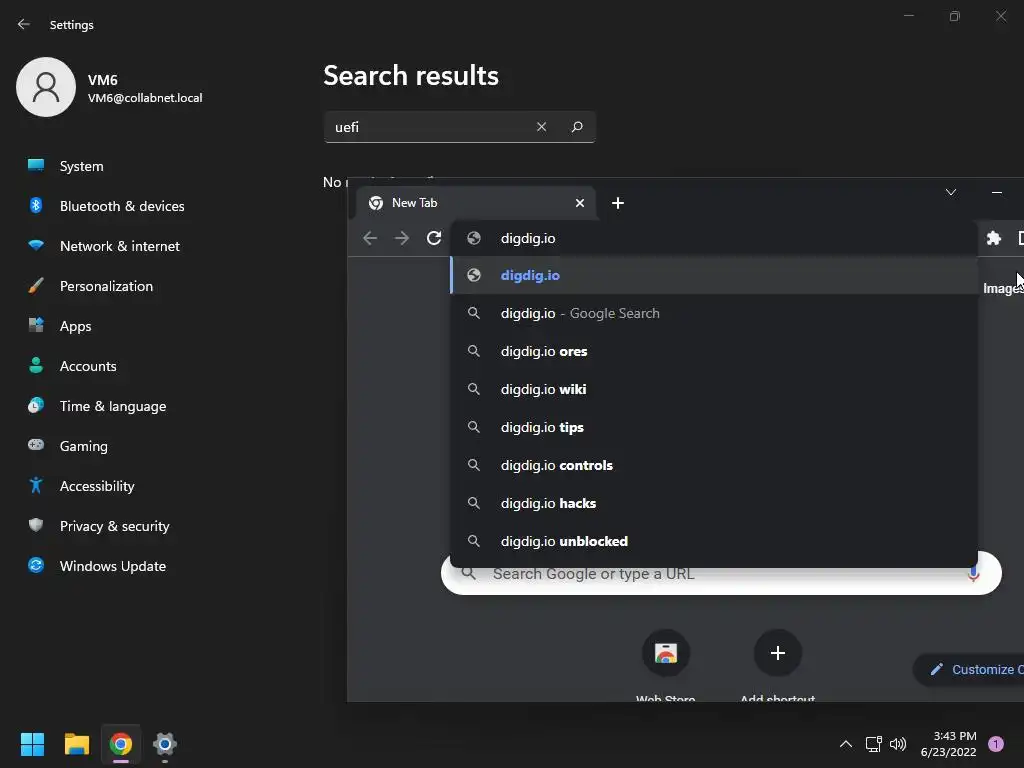
Task: Open Chrome extensions puzzle icon
Action: pos(993,238)
